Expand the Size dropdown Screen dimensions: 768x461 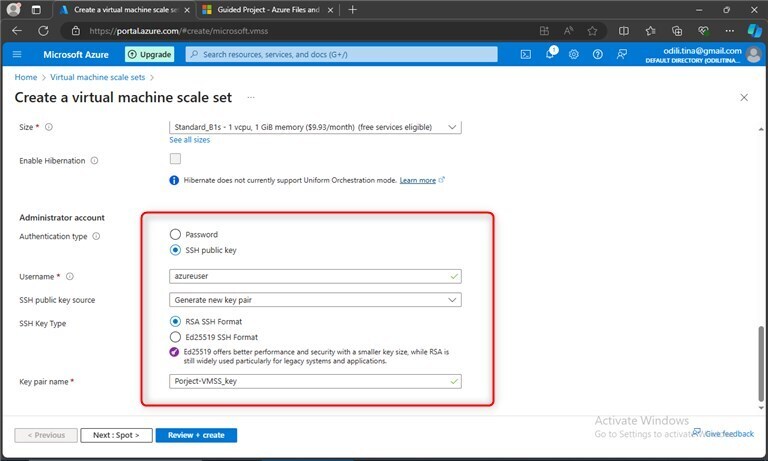315,127
